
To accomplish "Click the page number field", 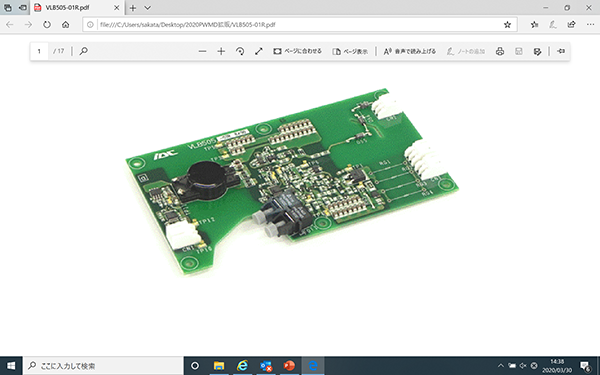I will pyautogui.click(x=39, y=51).
